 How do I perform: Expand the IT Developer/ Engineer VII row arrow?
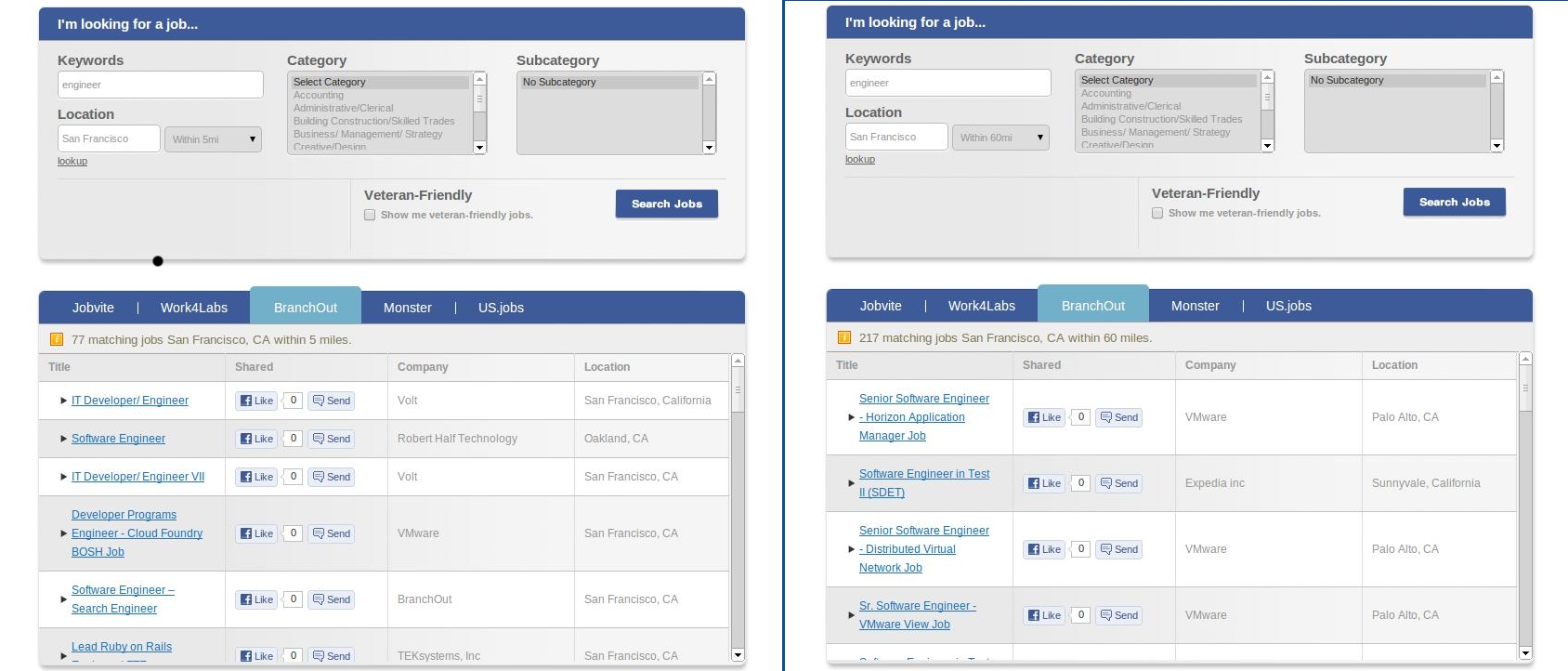(63, 477)
